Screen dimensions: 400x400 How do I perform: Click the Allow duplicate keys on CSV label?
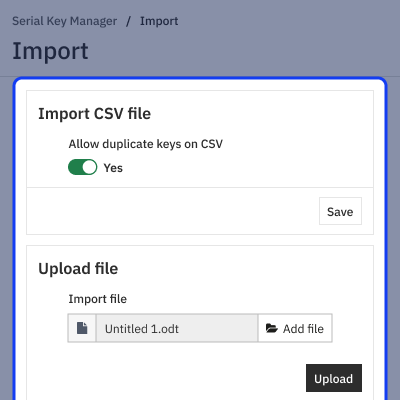tap(146, 144)
